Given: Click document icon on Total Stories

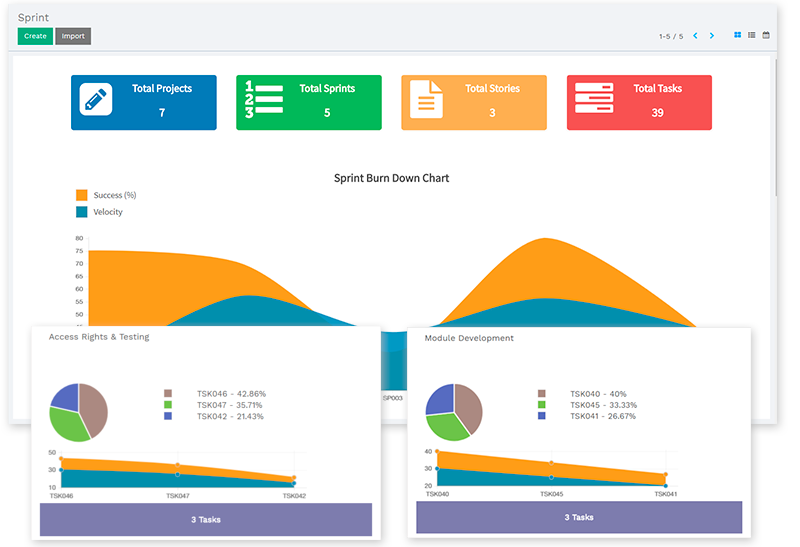Looking at the screenshot, I should [x=426, y=99].
